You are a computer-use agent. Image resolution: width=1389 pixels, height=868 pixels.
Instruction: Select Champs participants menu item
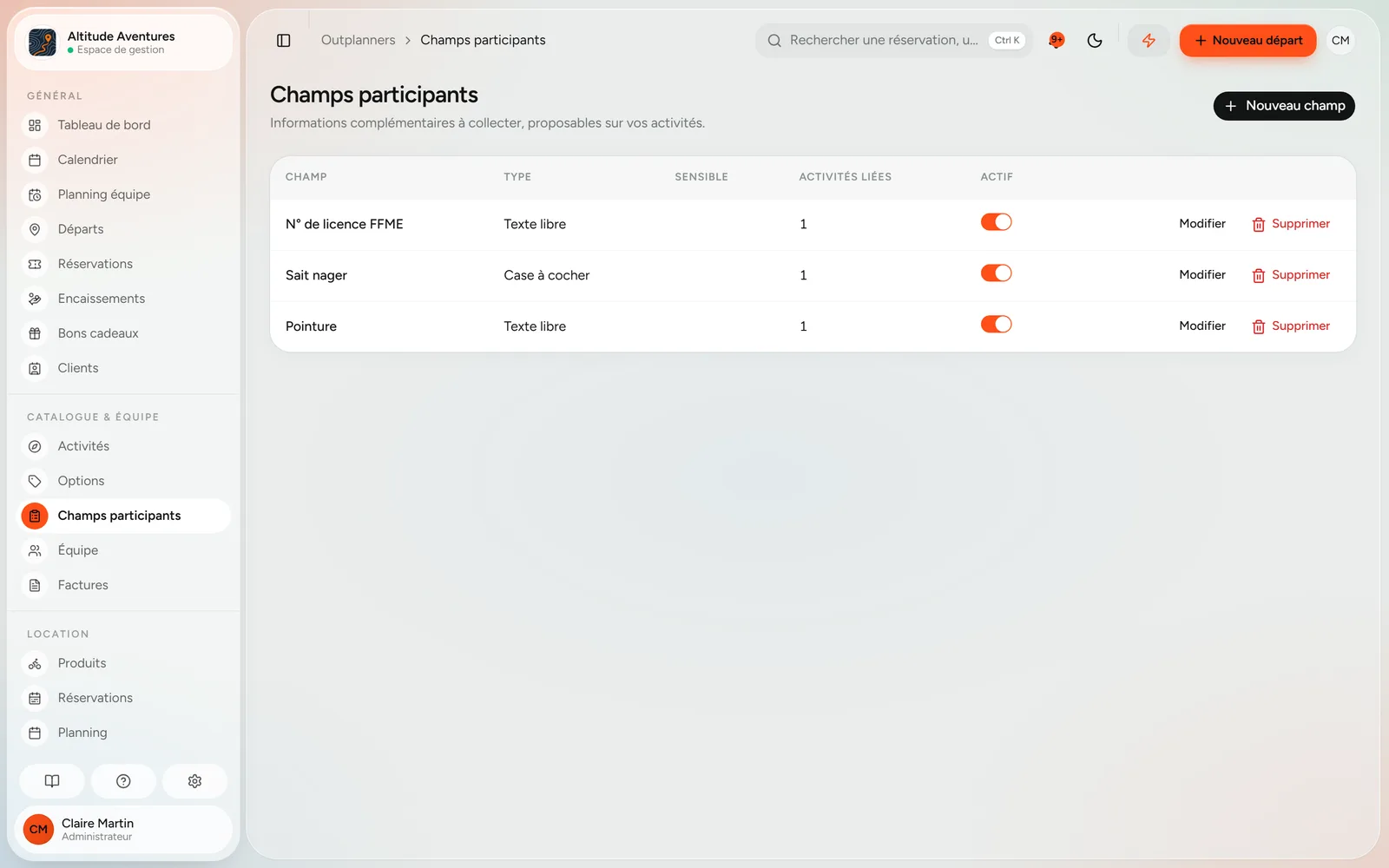(125, 516)
